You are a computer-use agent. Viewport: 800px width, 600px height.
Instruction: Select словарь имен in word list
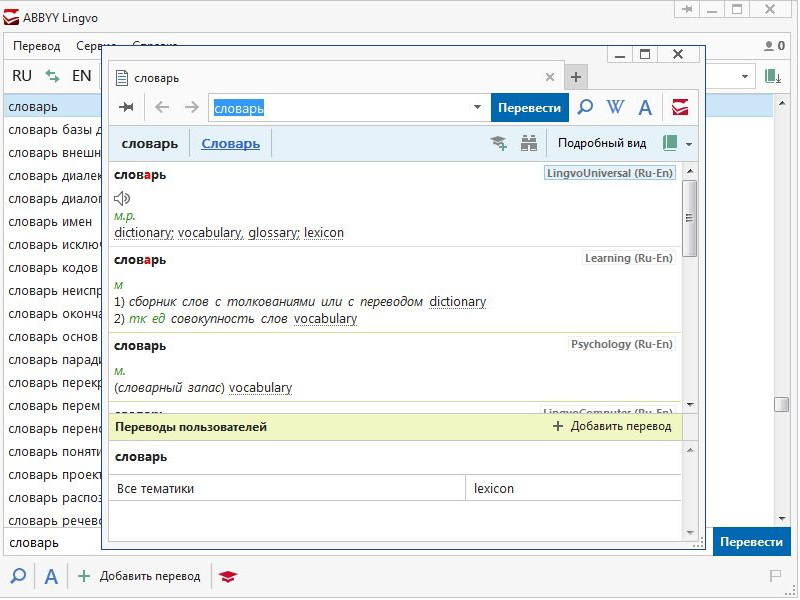[x=50, y=222]
